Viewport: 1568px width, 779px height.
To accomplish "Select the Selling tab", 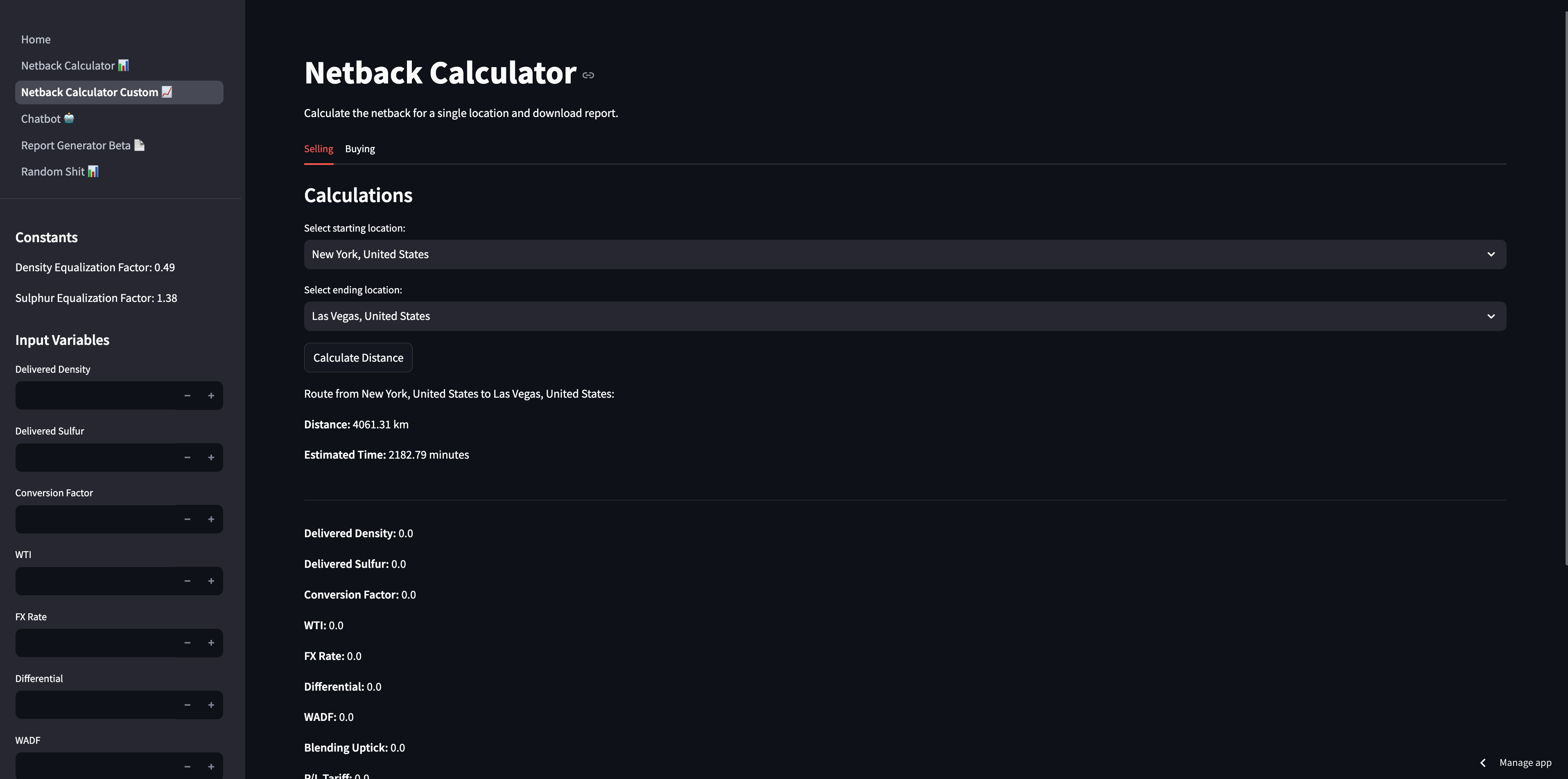I will [319, 149].
